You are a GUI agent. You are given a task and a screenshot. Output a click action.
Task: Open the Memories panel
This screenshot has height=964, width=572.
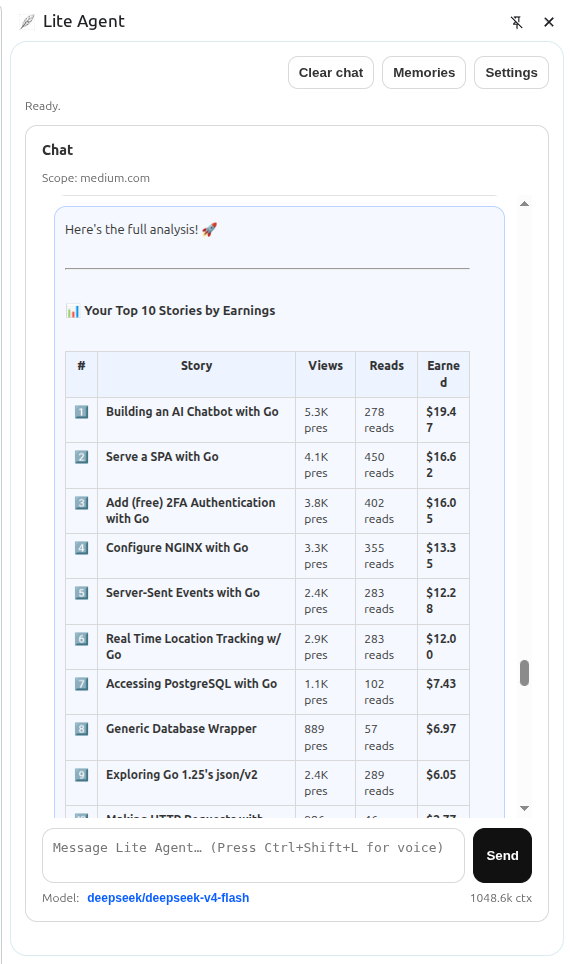[424, 73]
